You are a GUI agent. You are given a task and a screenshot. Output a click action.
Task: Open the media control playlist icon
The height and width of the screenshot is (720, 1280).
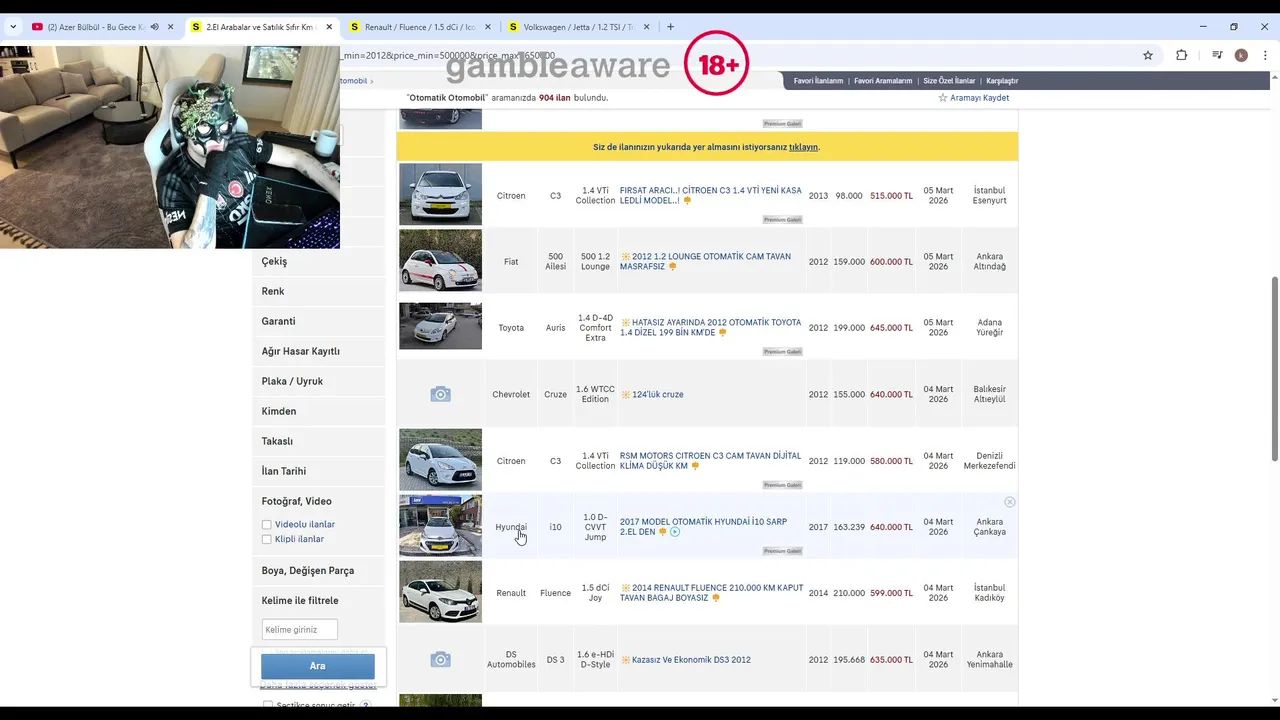coord(1217,55)
